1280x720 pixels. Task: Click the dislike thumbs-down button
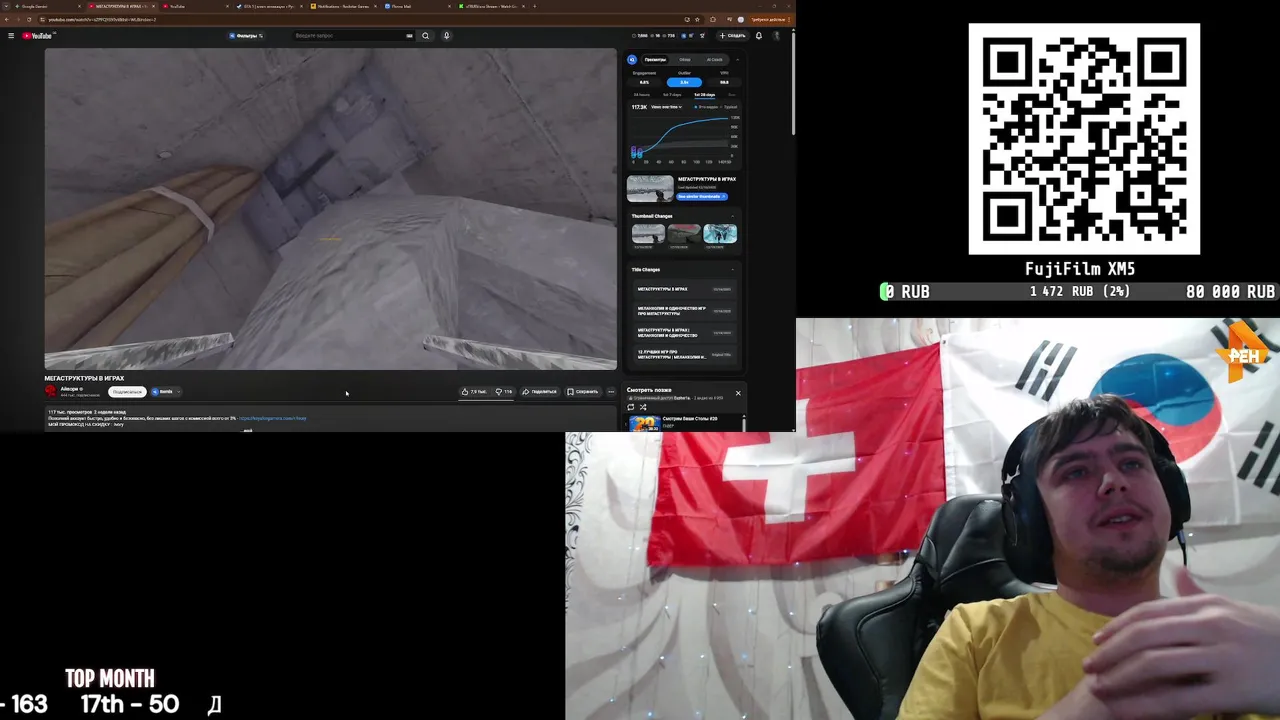click(504, 392)
